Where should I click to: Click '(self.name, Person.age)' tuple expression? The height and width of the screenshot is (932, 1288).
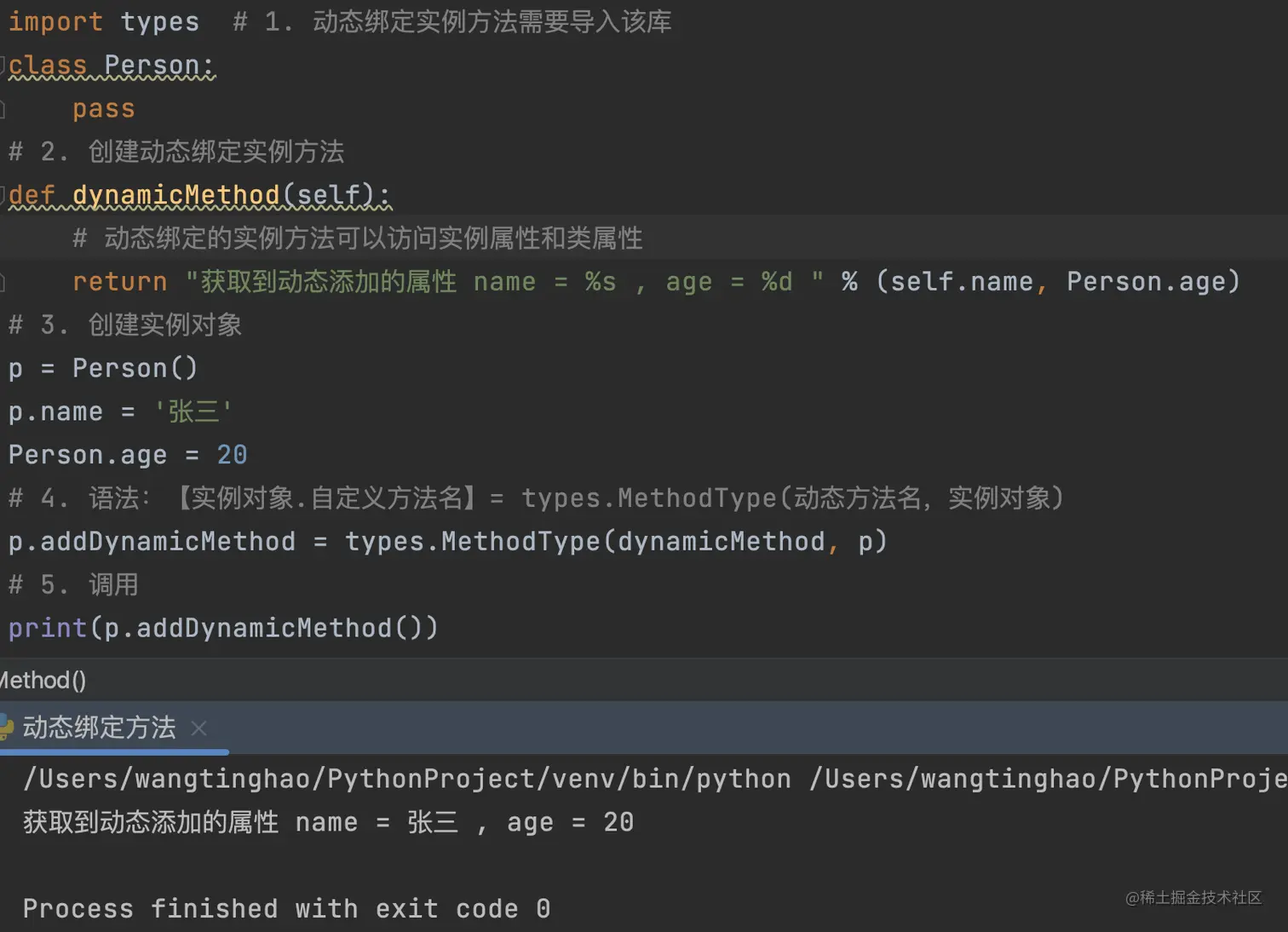click(x=1057, y=282)
